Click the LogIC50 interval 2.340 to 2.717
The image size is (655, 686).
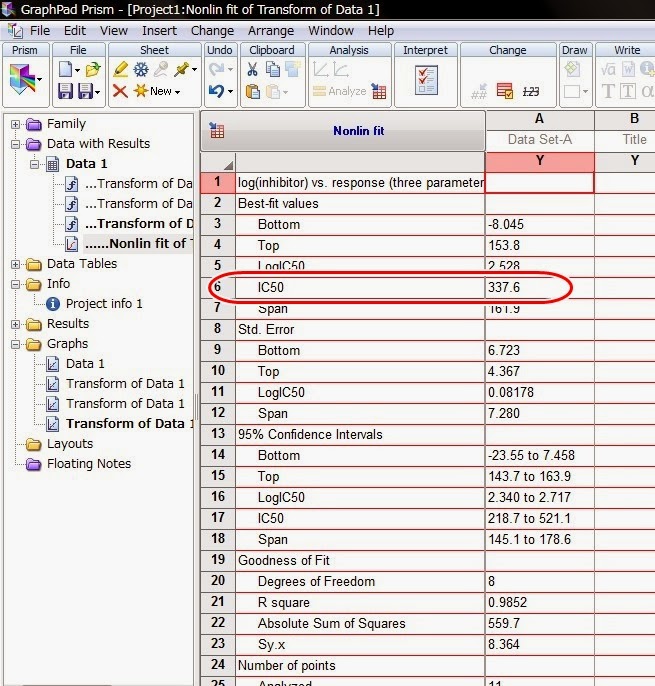539,497
